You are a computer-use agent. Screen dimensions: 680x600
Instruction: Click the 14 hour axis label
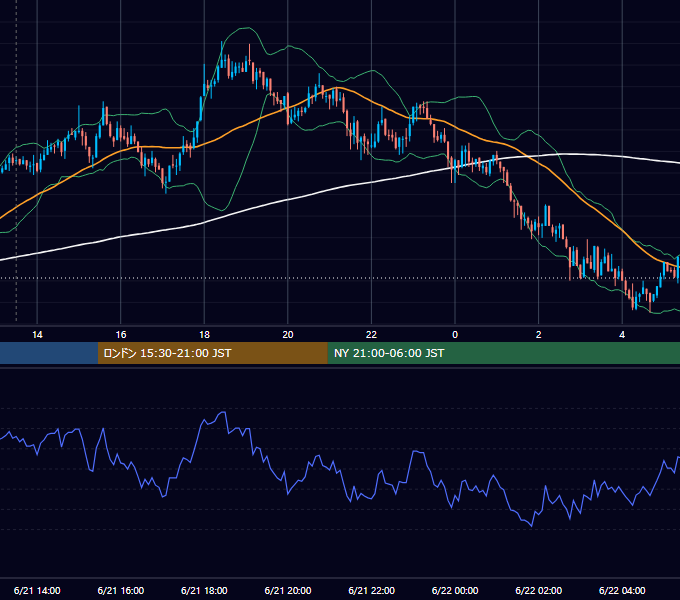[x=37, y=335]
